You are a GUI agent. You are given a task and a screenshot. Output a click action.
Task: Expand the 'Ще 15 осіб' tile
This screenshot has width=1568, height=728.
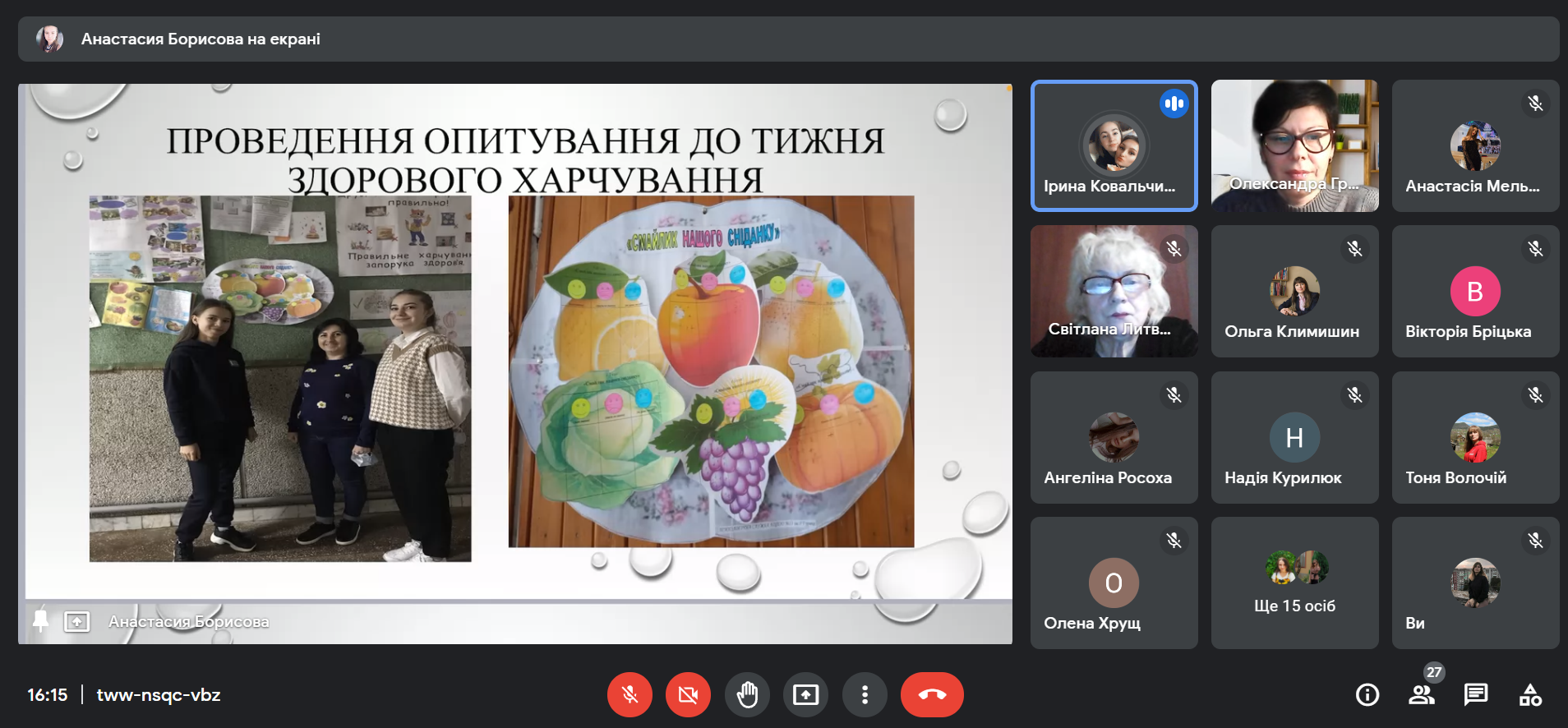point(1294,583)
